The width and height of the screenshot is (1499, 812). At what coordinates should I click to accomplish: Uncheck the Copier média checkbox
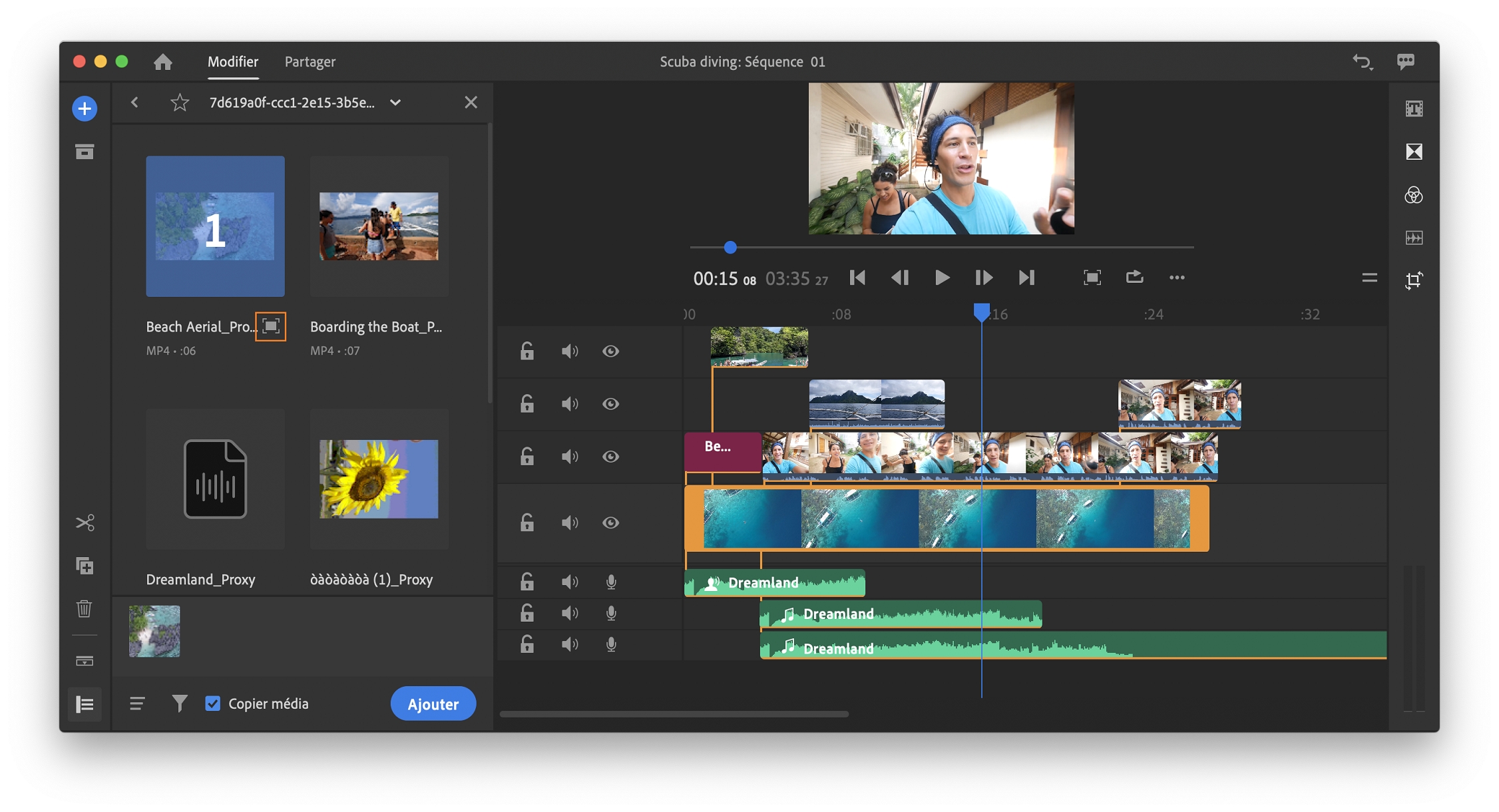click(x=213, y=704)
